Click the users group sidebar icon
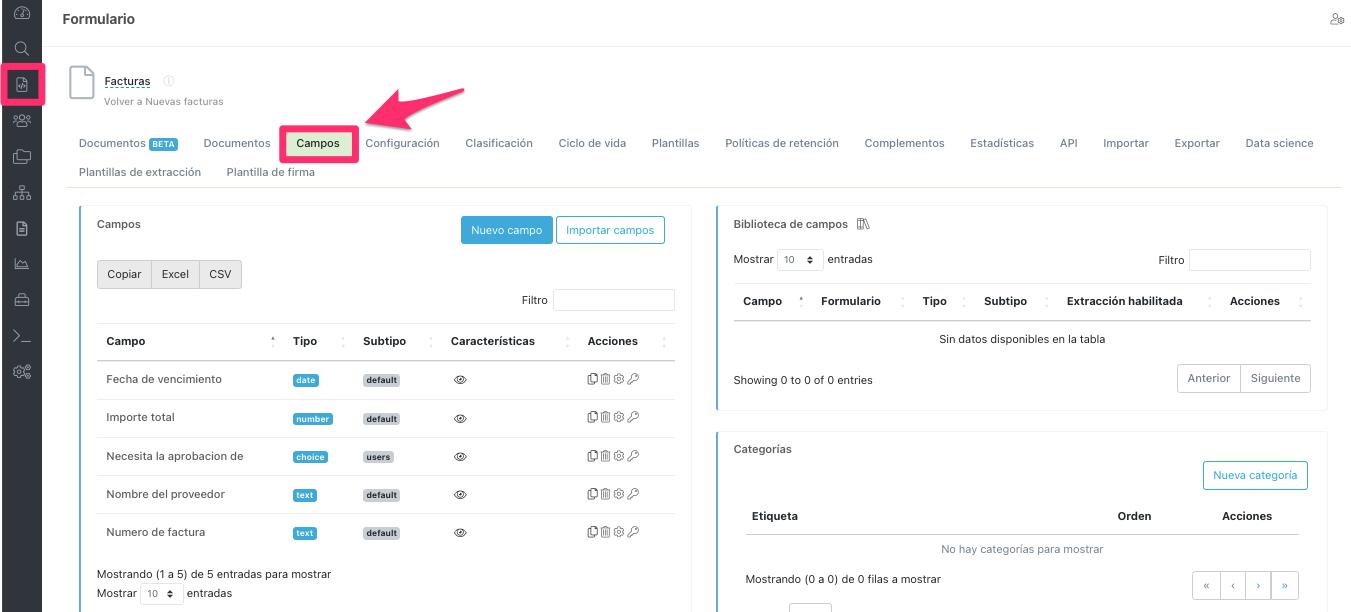The image size is (1351, 612). click(21, 120)
